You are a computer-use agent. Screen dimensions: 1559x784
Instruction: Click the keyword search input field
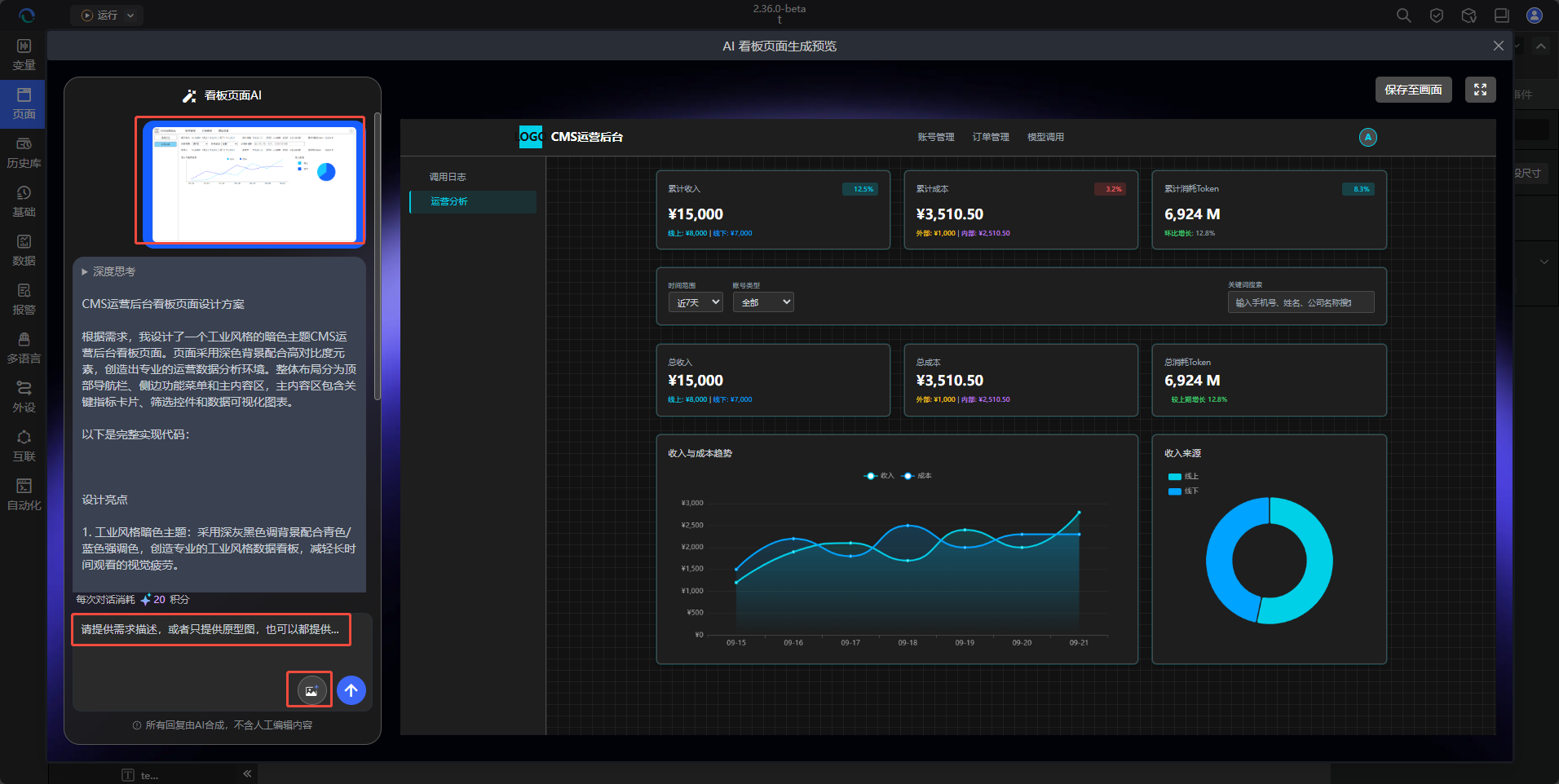pyautogui.click(x=1300, y=302)
